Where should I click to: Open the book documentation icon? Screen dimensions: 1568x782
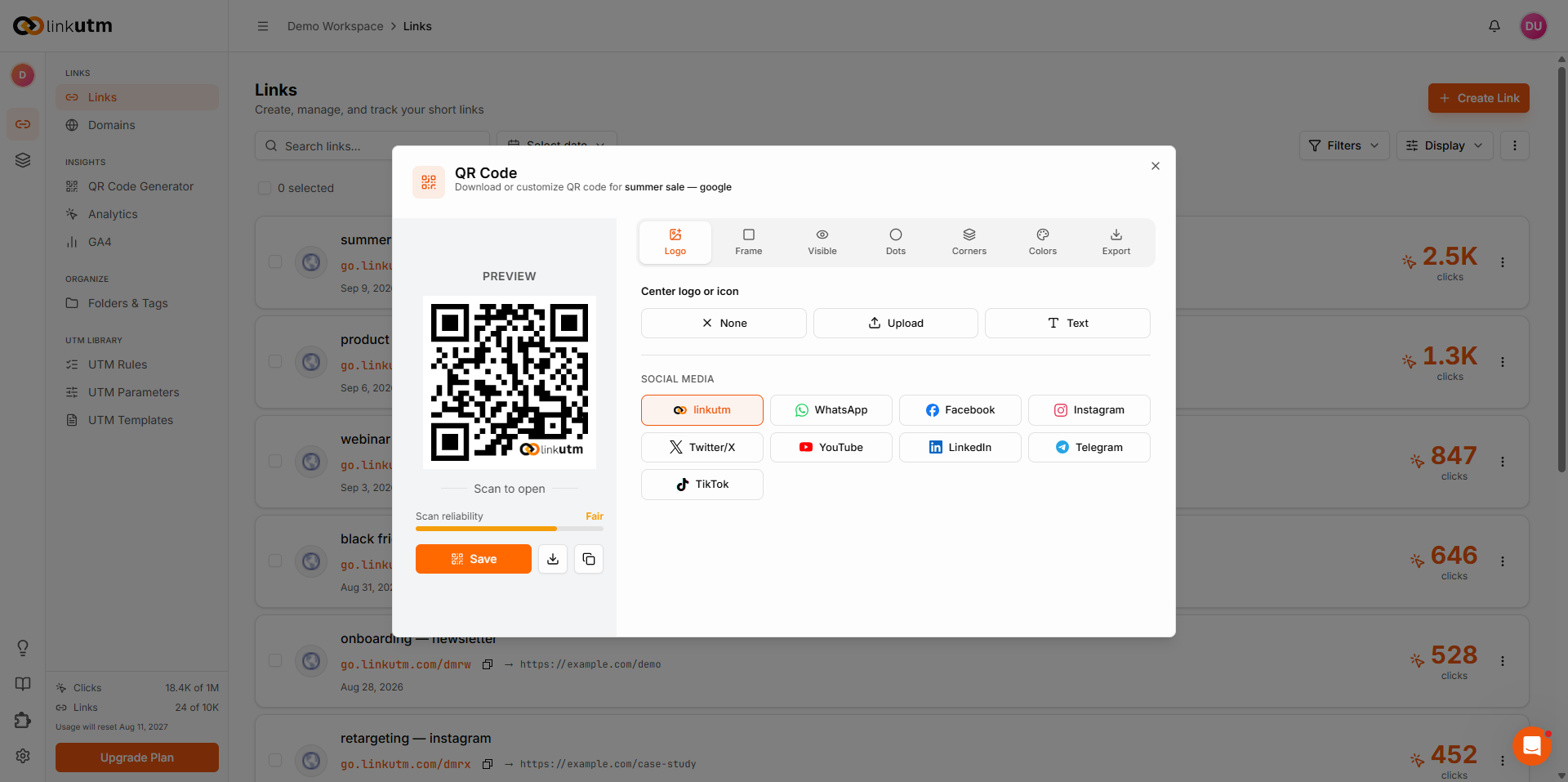click(x=23, y=684)
